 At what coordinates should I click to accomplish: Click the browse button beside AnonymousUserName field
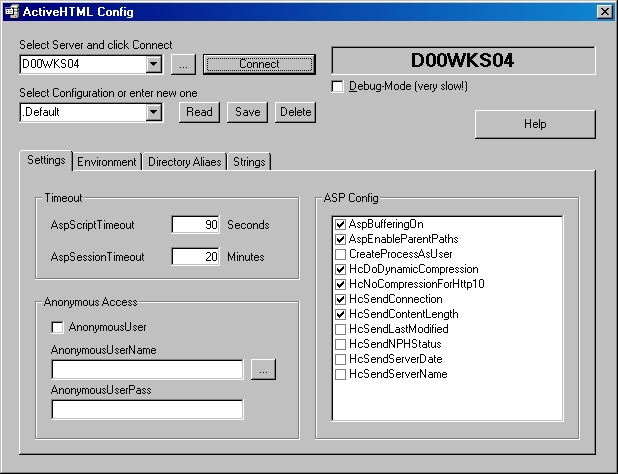click(264, 369)
